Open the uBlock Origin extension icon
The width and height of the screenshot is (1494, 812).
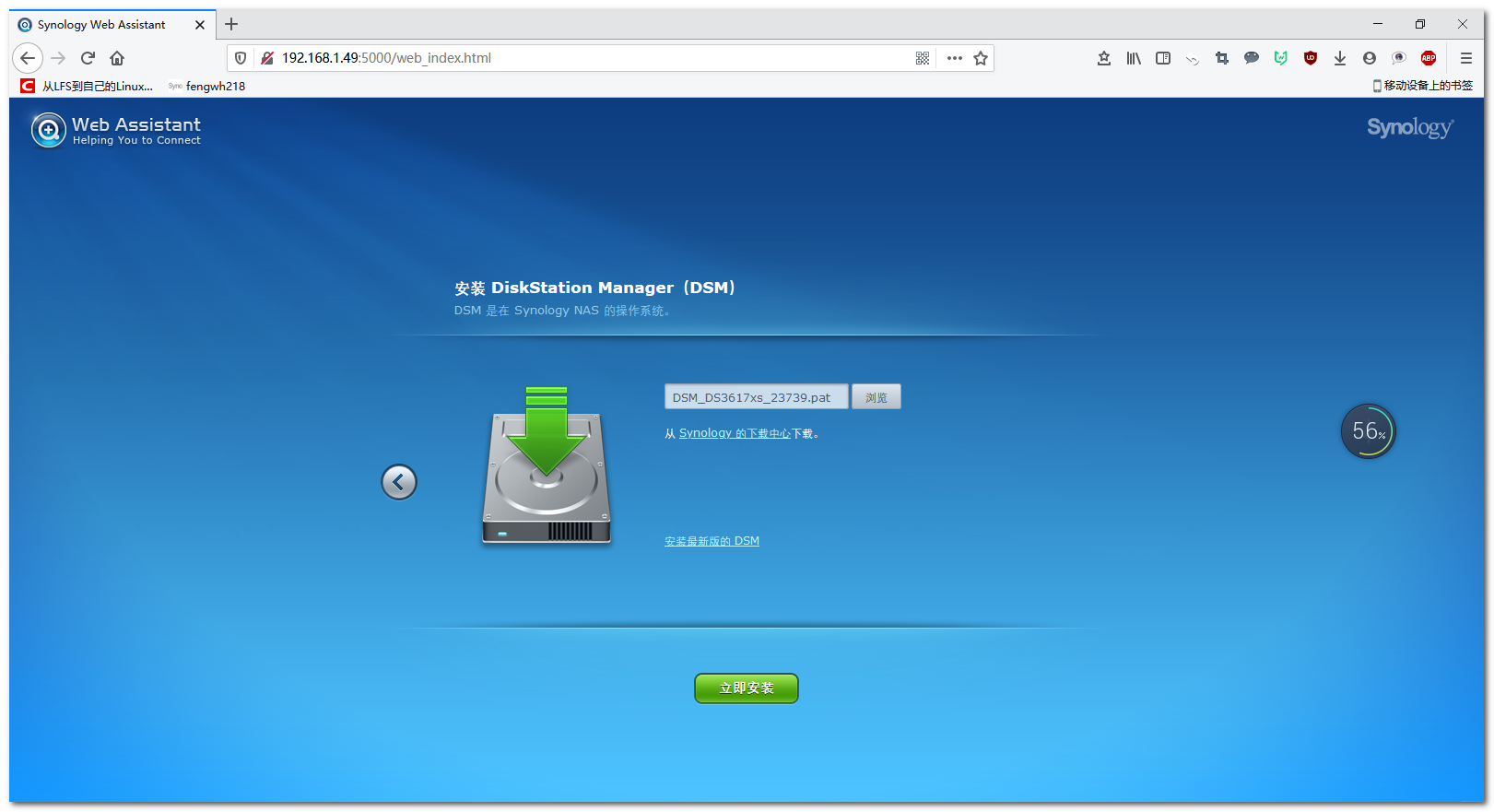1311,58
